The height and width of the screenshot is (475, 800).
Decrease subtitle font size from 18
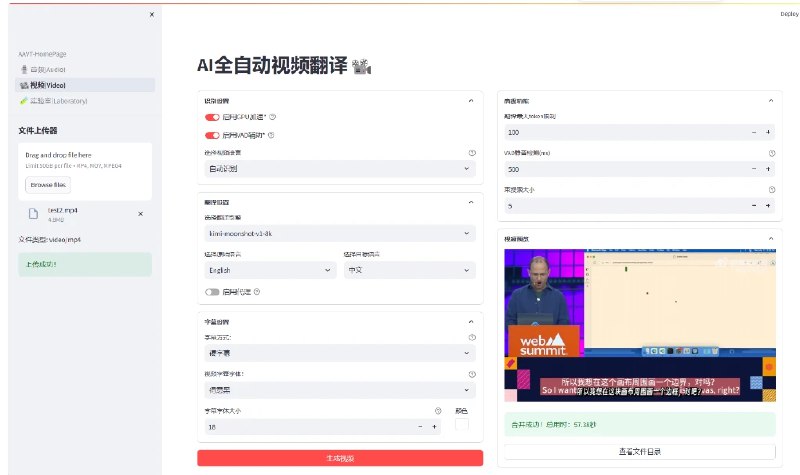click(x=420, y=427)
